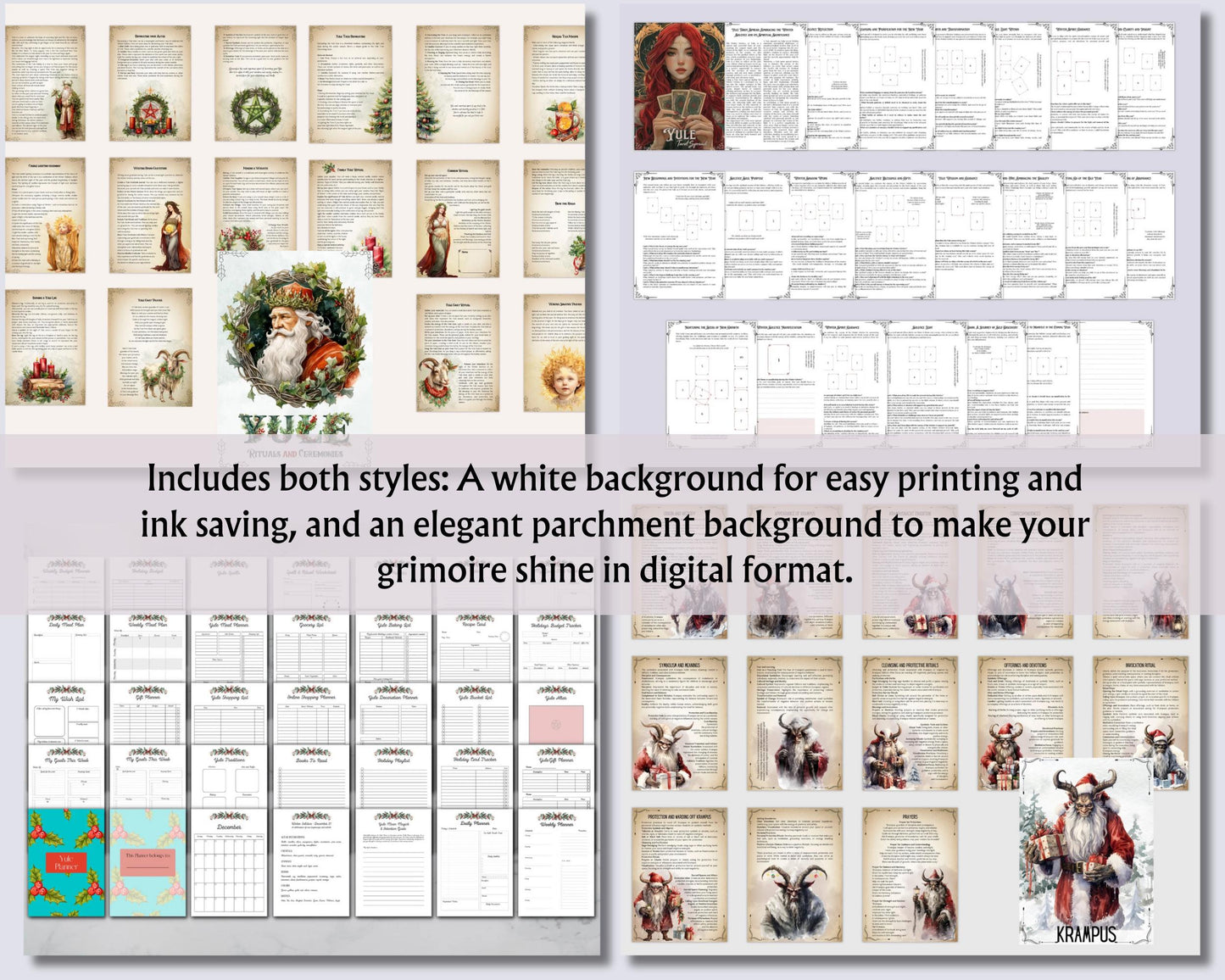Viewport: 1225px width, 980px height.
Task: Click the 'Includes both styles' banner text
Action: click(614, 524)
